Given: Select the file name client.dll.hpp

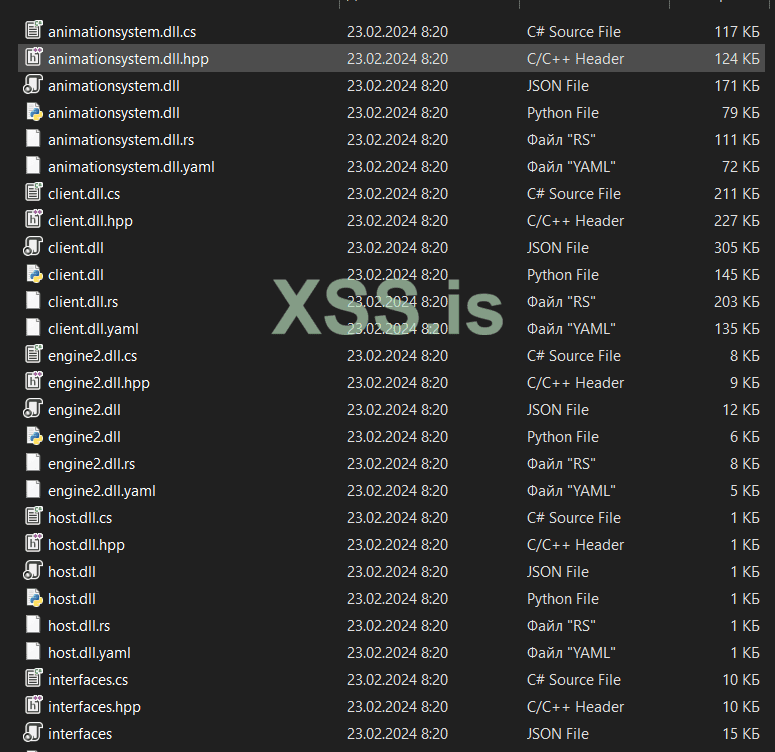Looking at the screenshot, I should [90, 221].
